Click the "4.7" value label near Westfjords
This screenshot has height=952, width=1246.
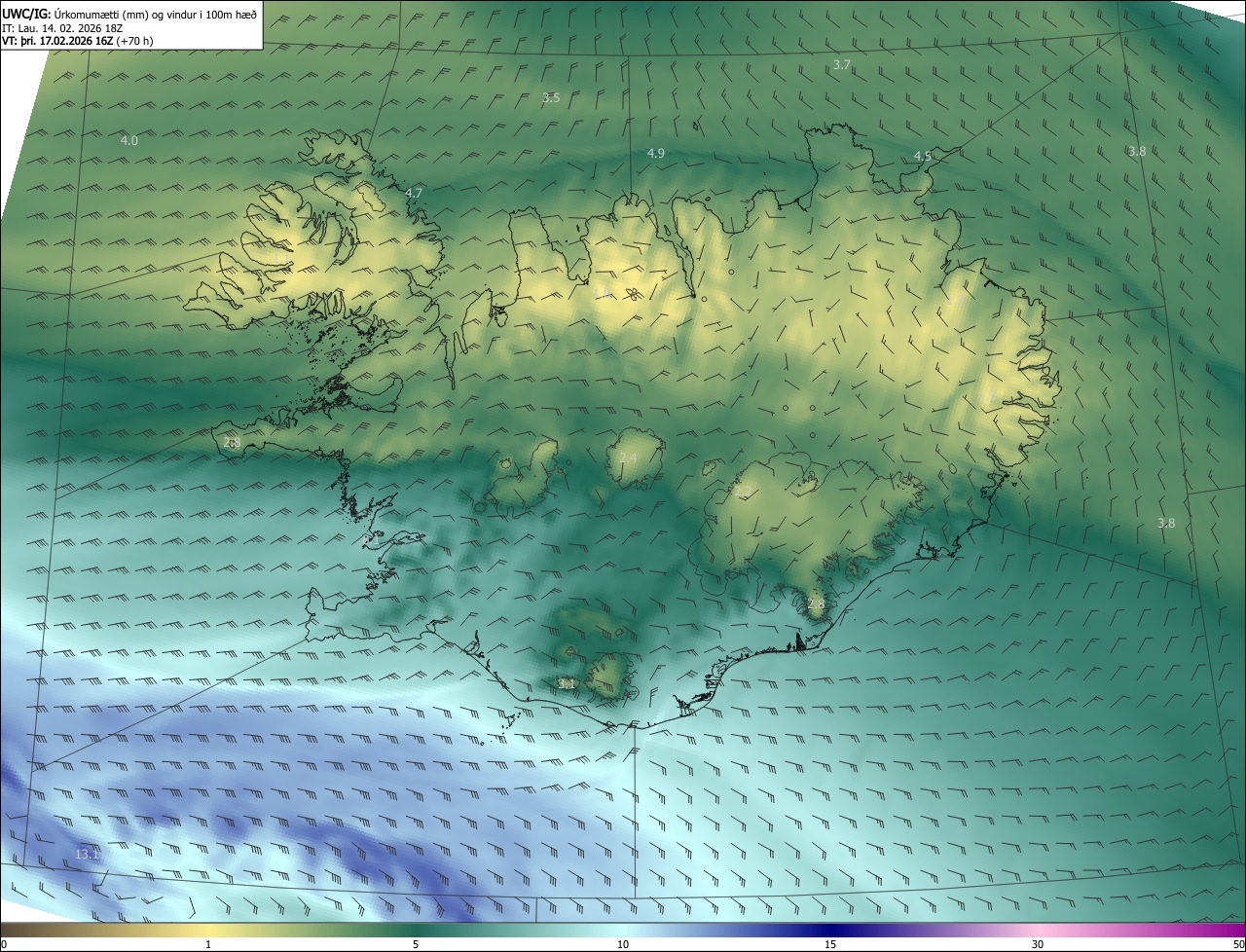point(414,194)
